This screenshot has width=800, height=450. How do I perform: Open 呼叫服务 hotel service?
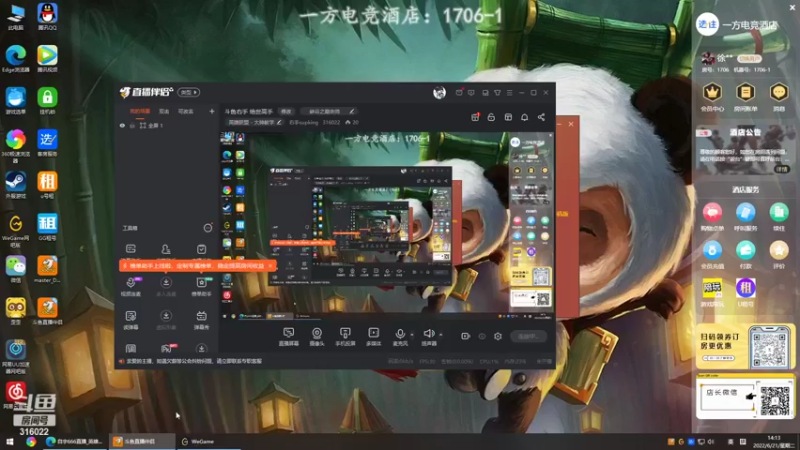point(745,217)
